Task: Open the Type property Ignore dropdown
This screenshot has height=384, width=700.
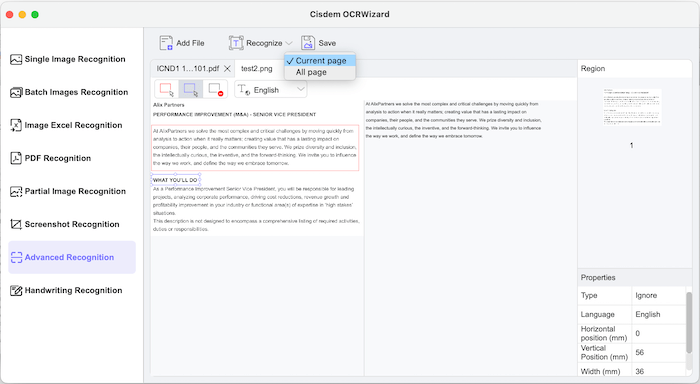Action: [x=658, y=296]
